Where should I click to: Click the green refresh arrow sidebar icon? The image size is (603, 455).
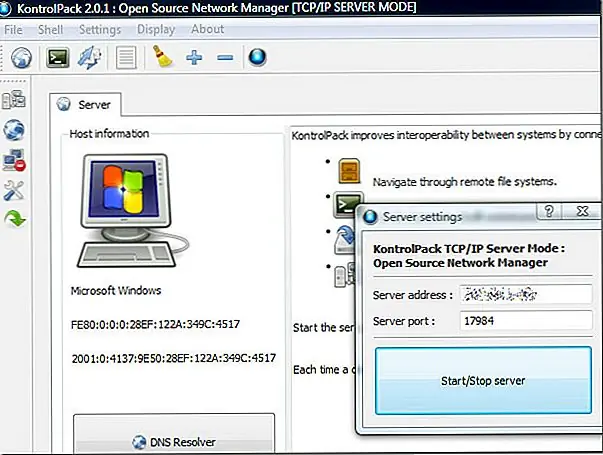click(15, 219)
